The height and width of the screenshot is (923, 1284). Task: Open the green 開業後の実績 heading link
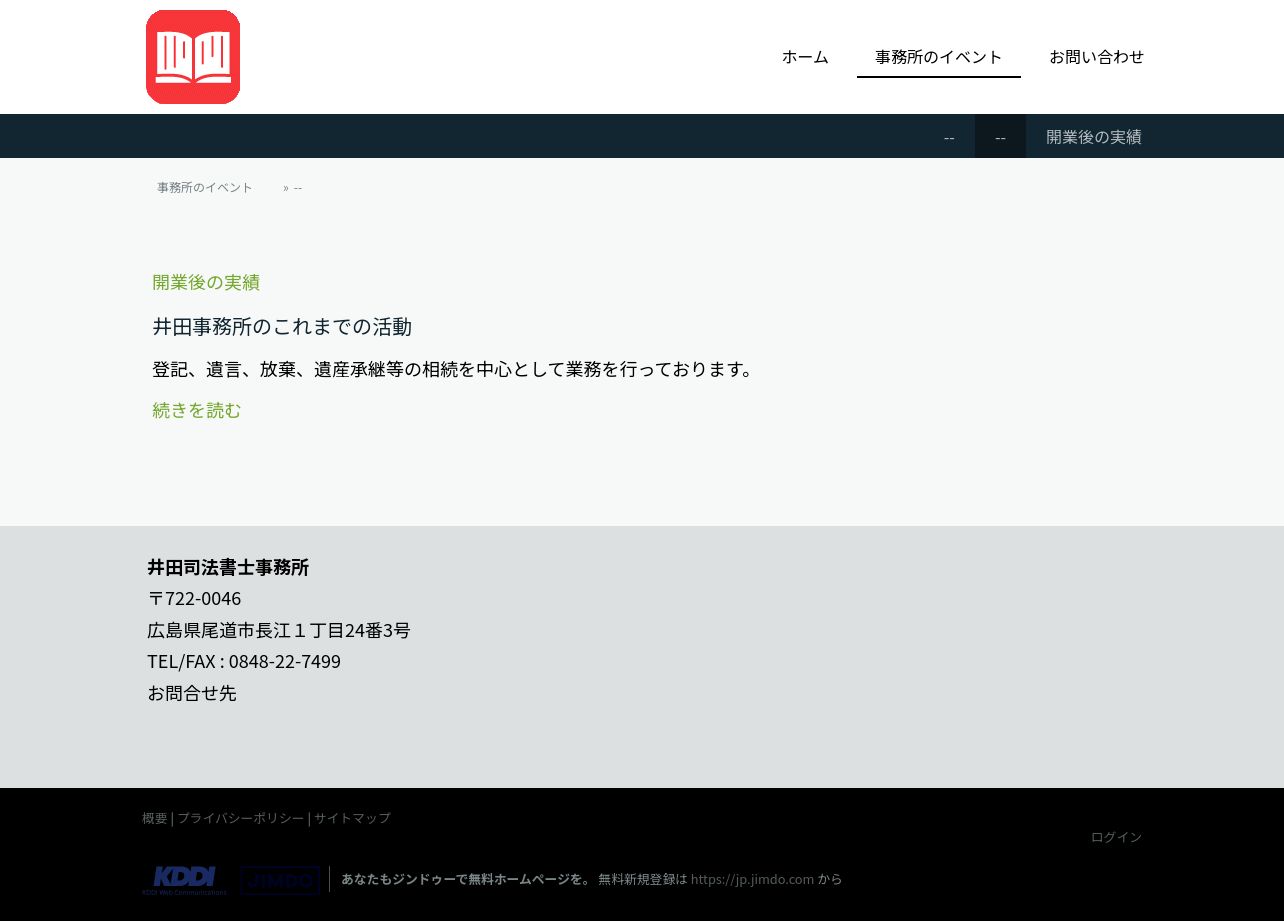pyautogui.click(x=206, y=282)
